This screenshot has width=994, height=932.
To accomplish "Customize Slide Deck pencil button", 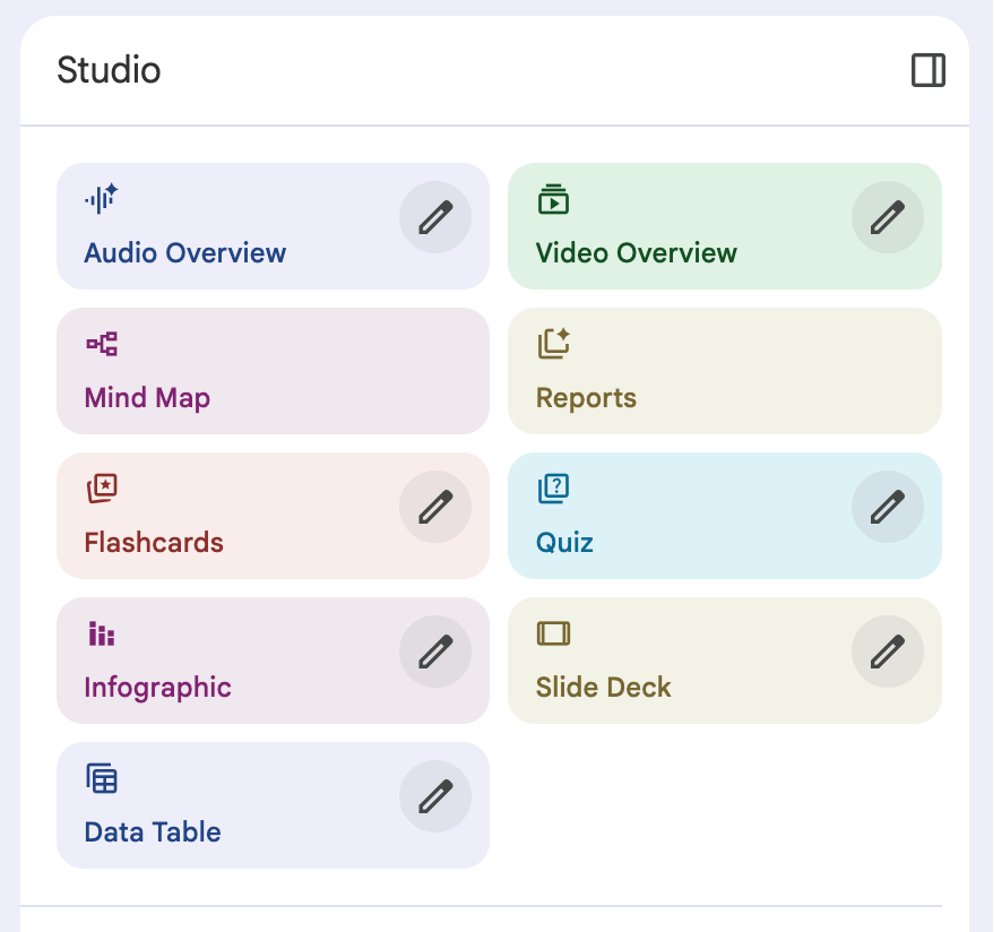I will pyautogui.click(x=887, y=652).
